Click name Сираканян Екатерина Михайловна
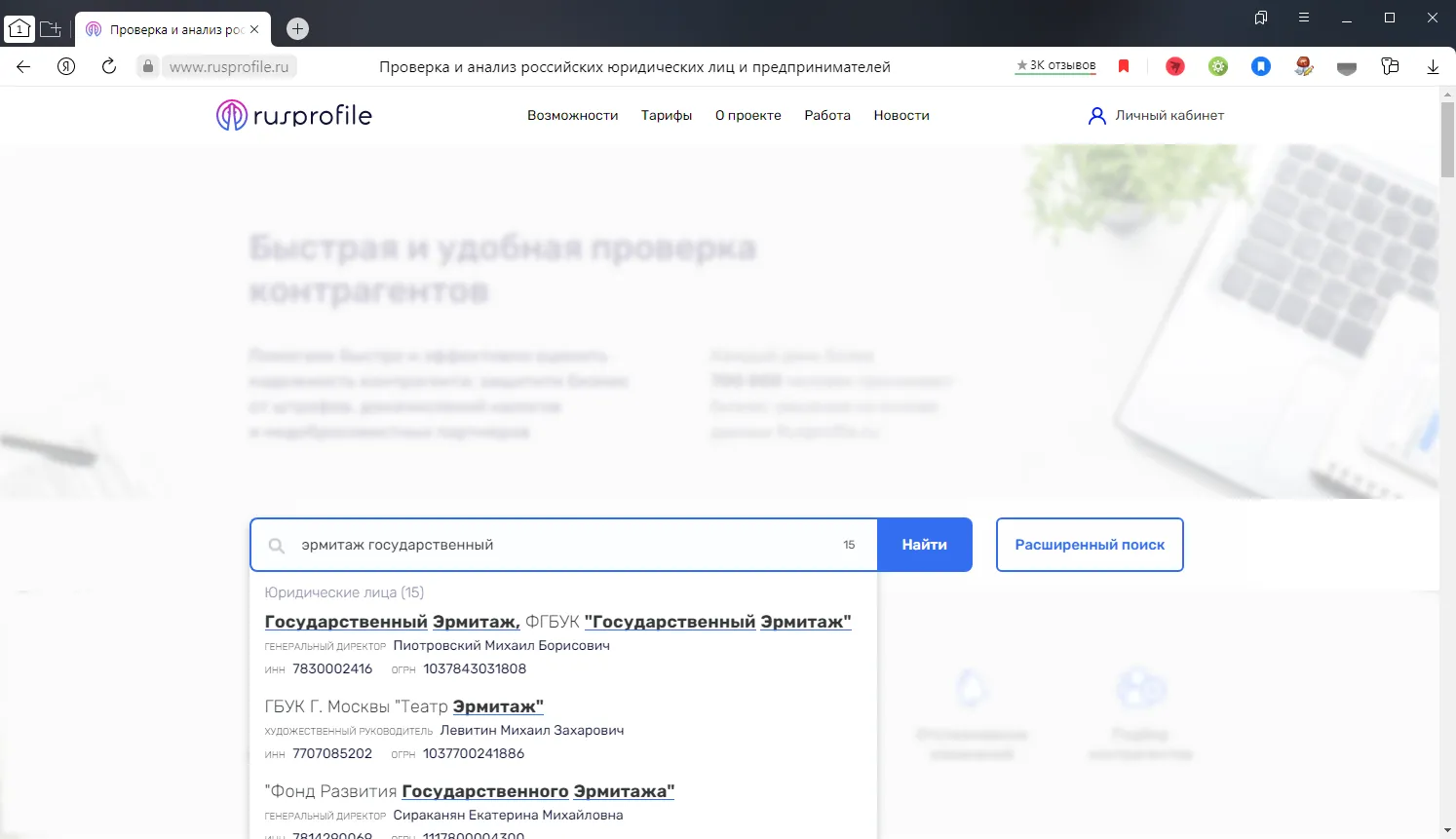 point(508,815)
